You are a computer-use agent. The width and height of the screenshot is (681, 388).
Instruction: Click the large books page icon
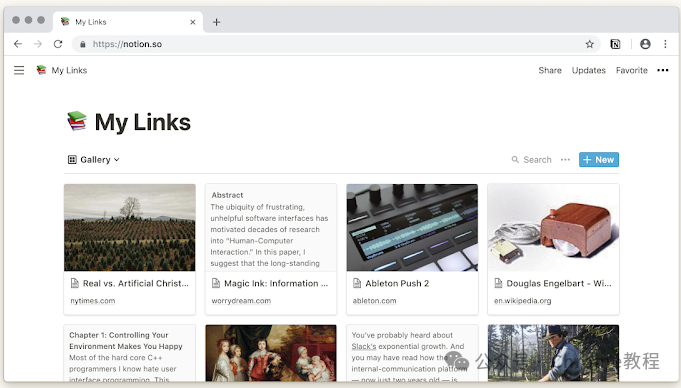coord(77,121)
